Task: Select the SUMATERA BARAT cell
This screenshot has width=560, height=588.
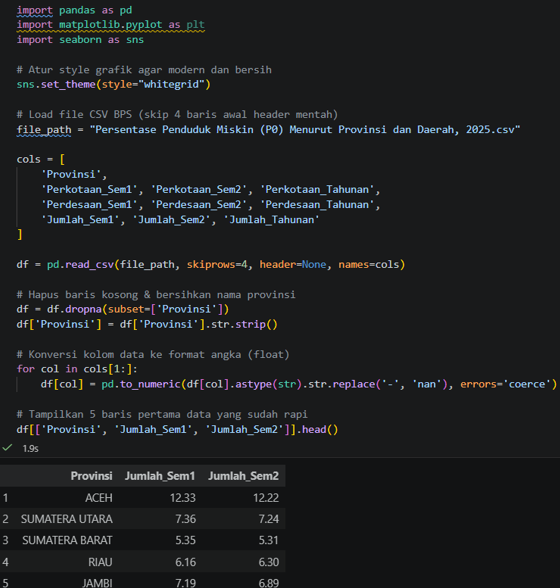Action: (x=67, y=540)
